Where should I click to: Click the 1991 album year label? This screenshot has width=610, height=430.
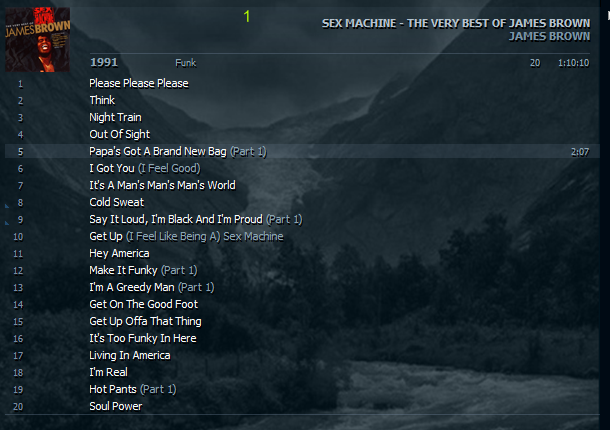(x=104, y=62)
